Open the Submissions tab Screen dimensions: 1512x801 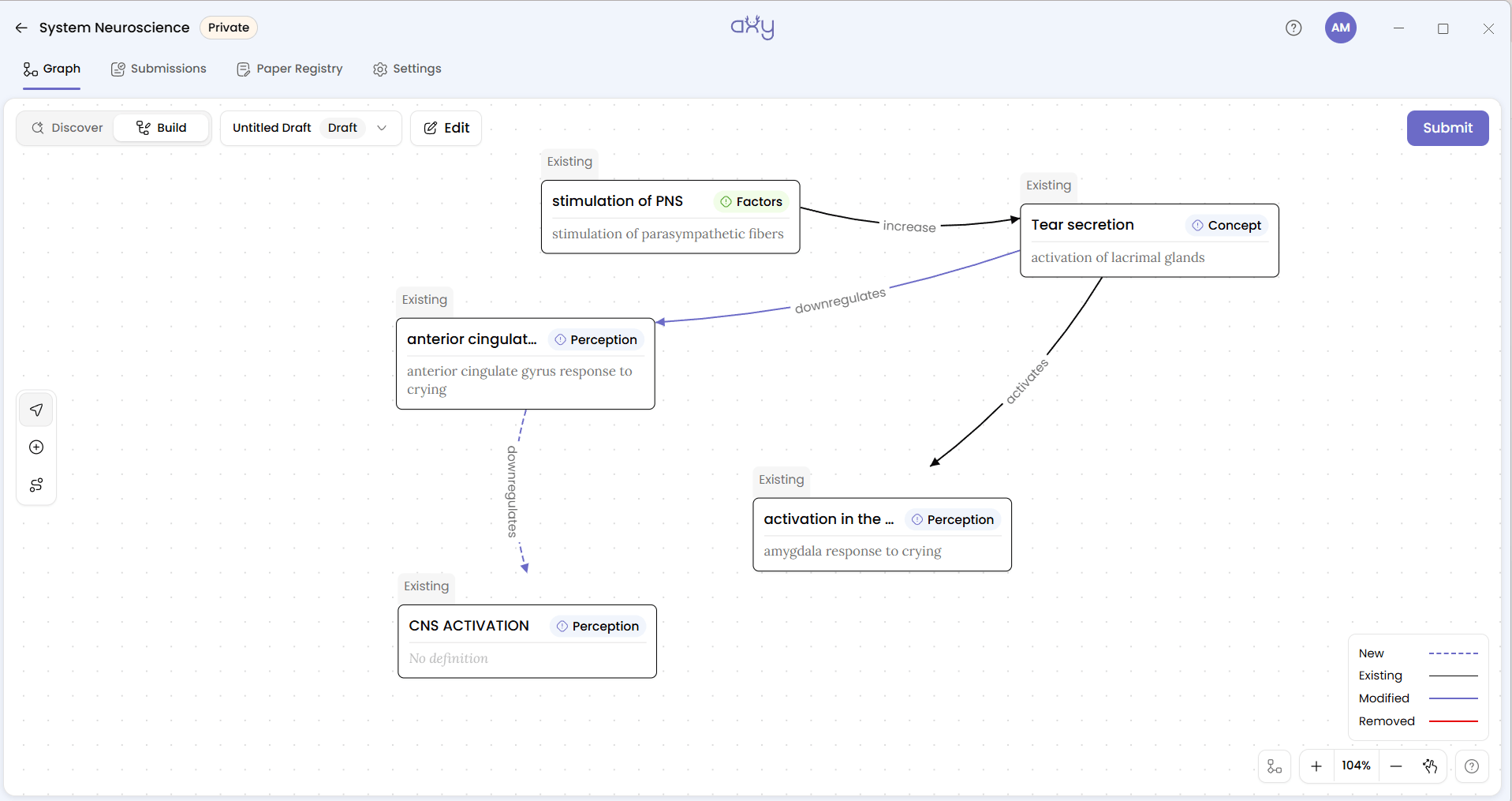coord(159,69)
